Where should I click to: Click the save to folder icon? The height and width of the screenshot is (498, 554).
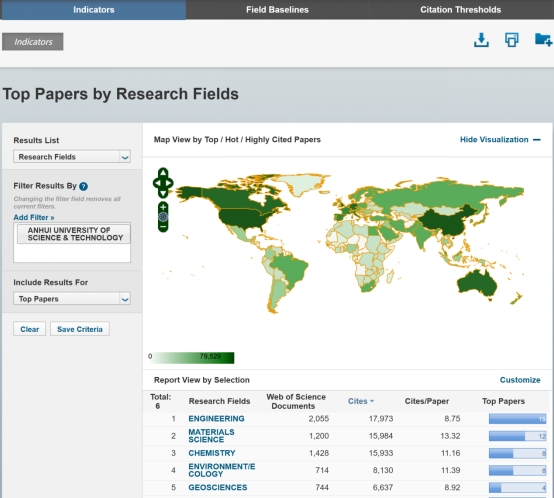pyautogui.click(x=543, y=40)
